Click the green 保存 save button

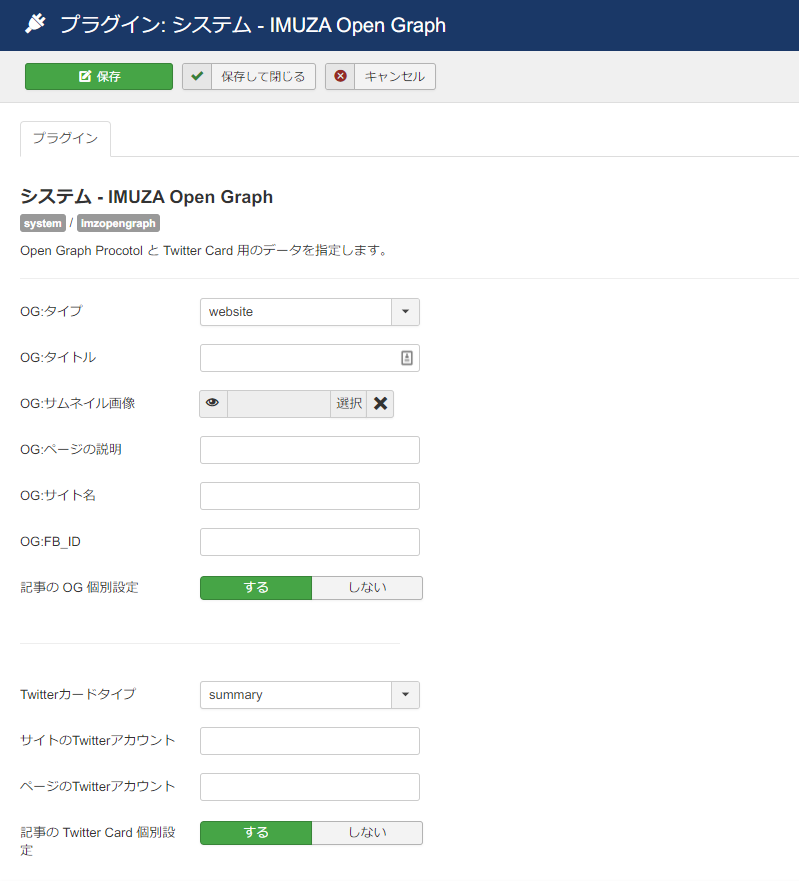(99, 76)
